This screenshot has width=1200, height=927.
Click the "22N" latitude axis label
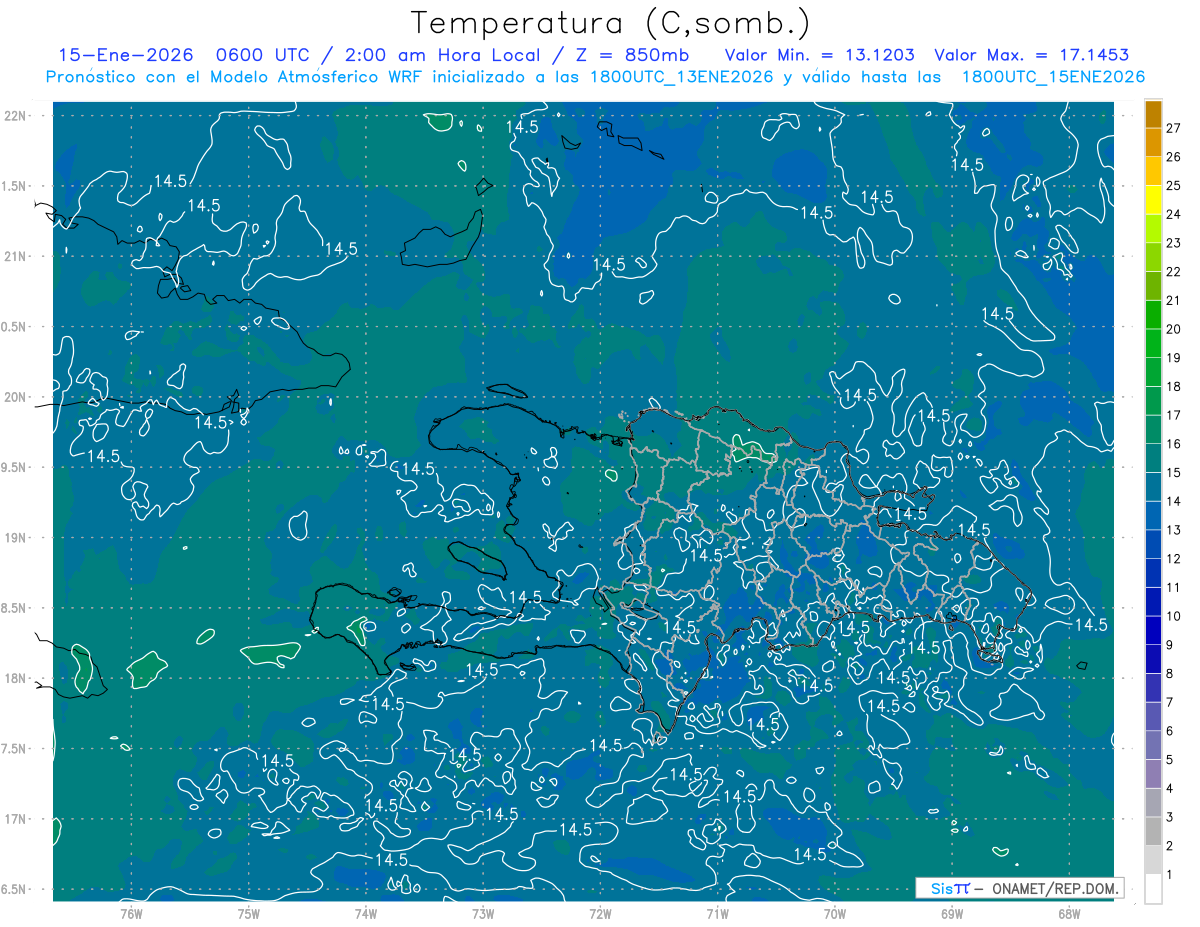tap(15, 116)
